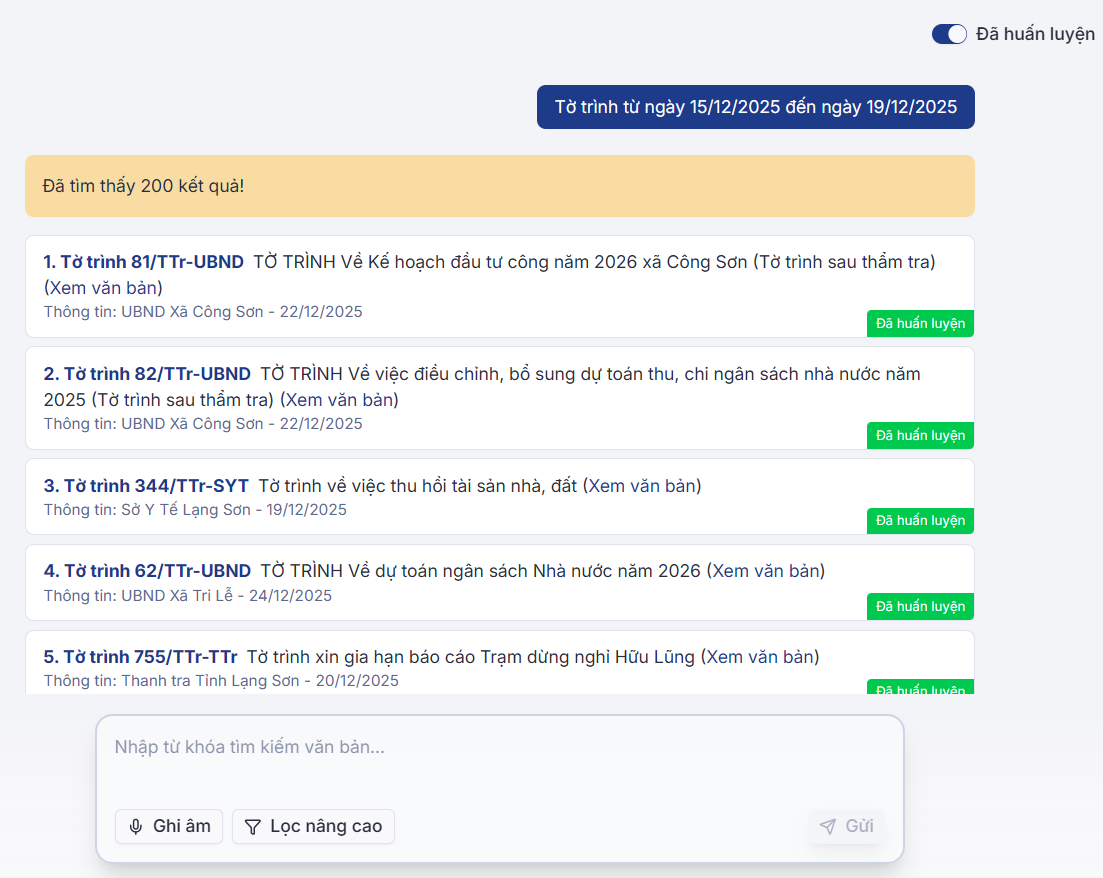Open Xem văn bản for Tờ trình 344/TTr-SYT

tap(642, 486)
